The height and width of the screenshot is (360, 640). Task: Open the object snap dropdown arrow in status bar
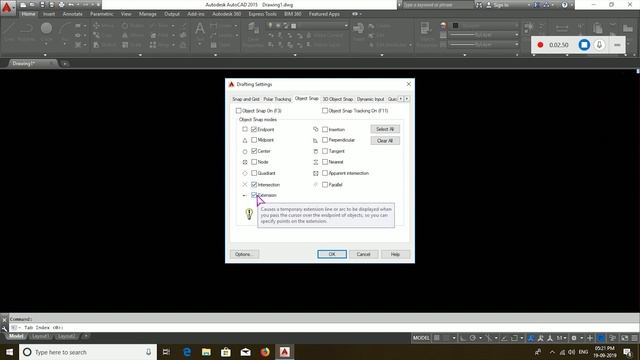(x=522, y=338)
